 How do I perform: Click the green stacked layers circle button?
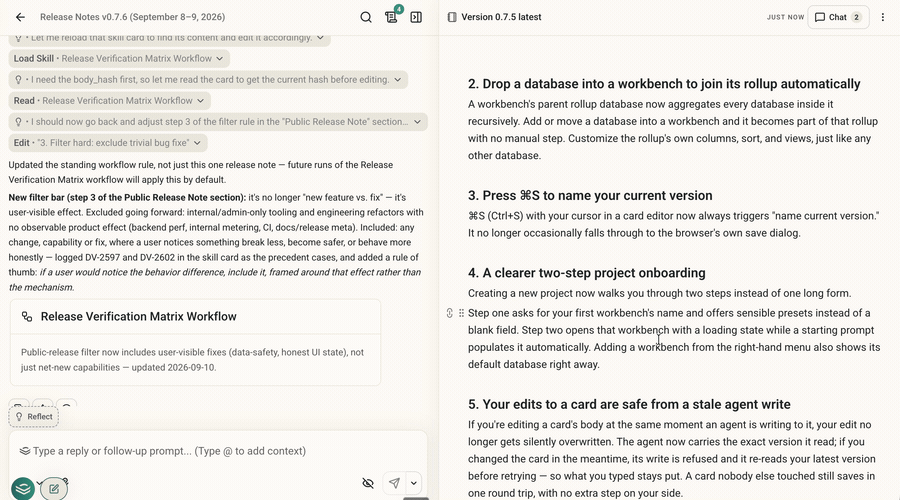coord(23,489)
